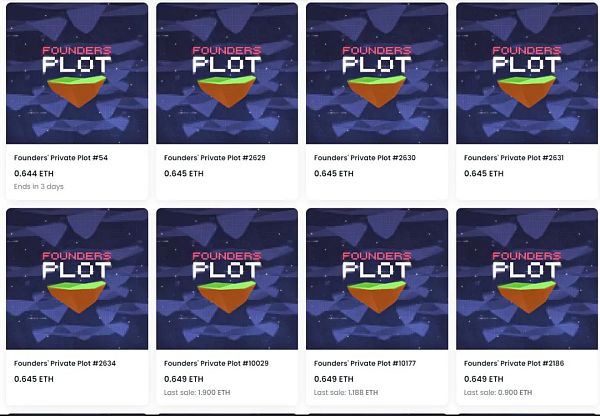The width and height of the screenshot is (600, 416).
Task: Click the "Founders' Private Plot #2631" title text
Action: click(514, 158)
